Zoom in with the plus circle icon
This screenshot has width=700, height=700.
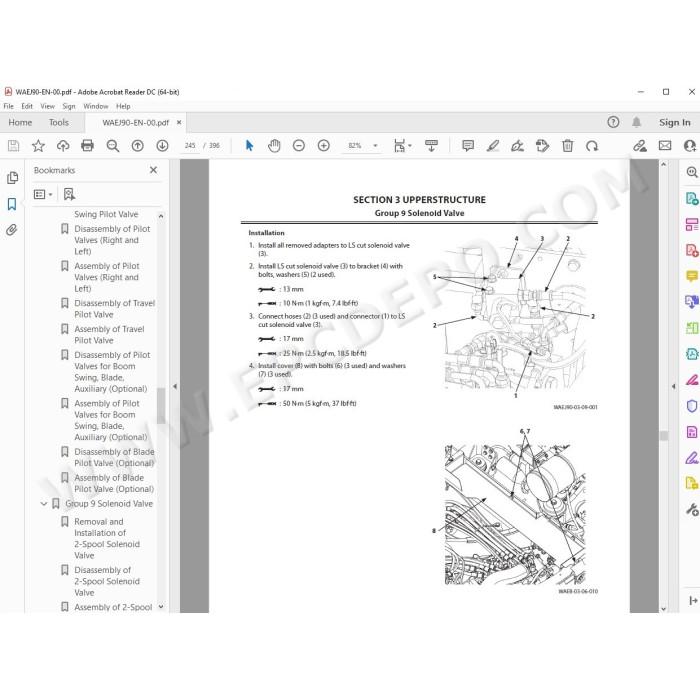click(x=324, y=146)
